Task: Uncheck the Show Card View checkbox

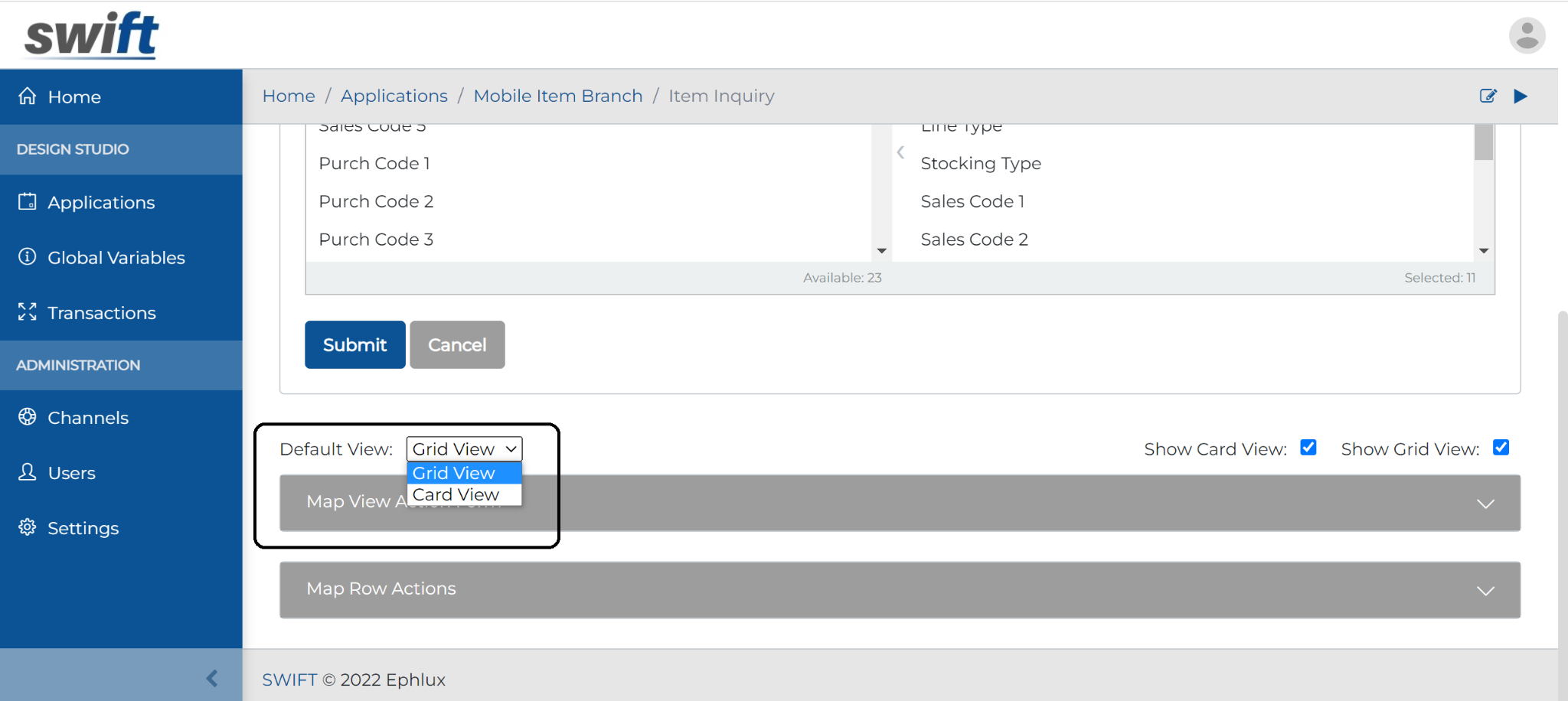Action: pos(1308,448)
